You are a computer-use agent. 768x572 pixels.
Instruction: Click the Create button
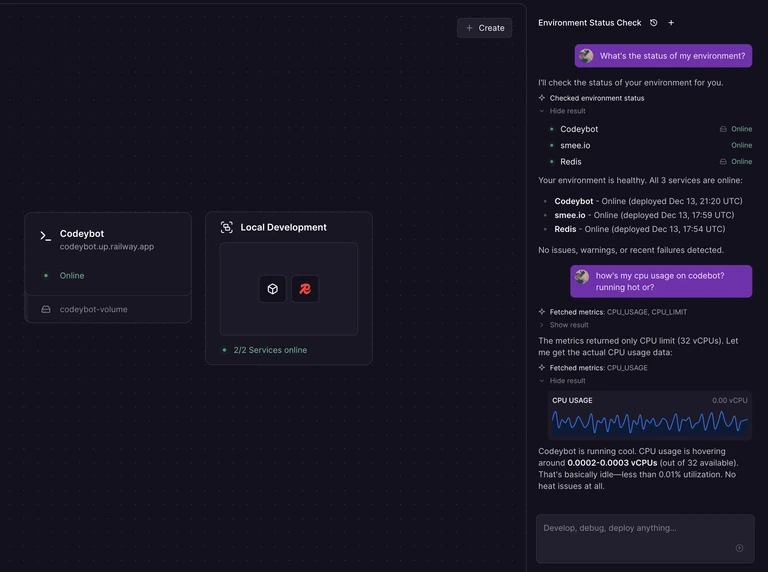(484, 28)
